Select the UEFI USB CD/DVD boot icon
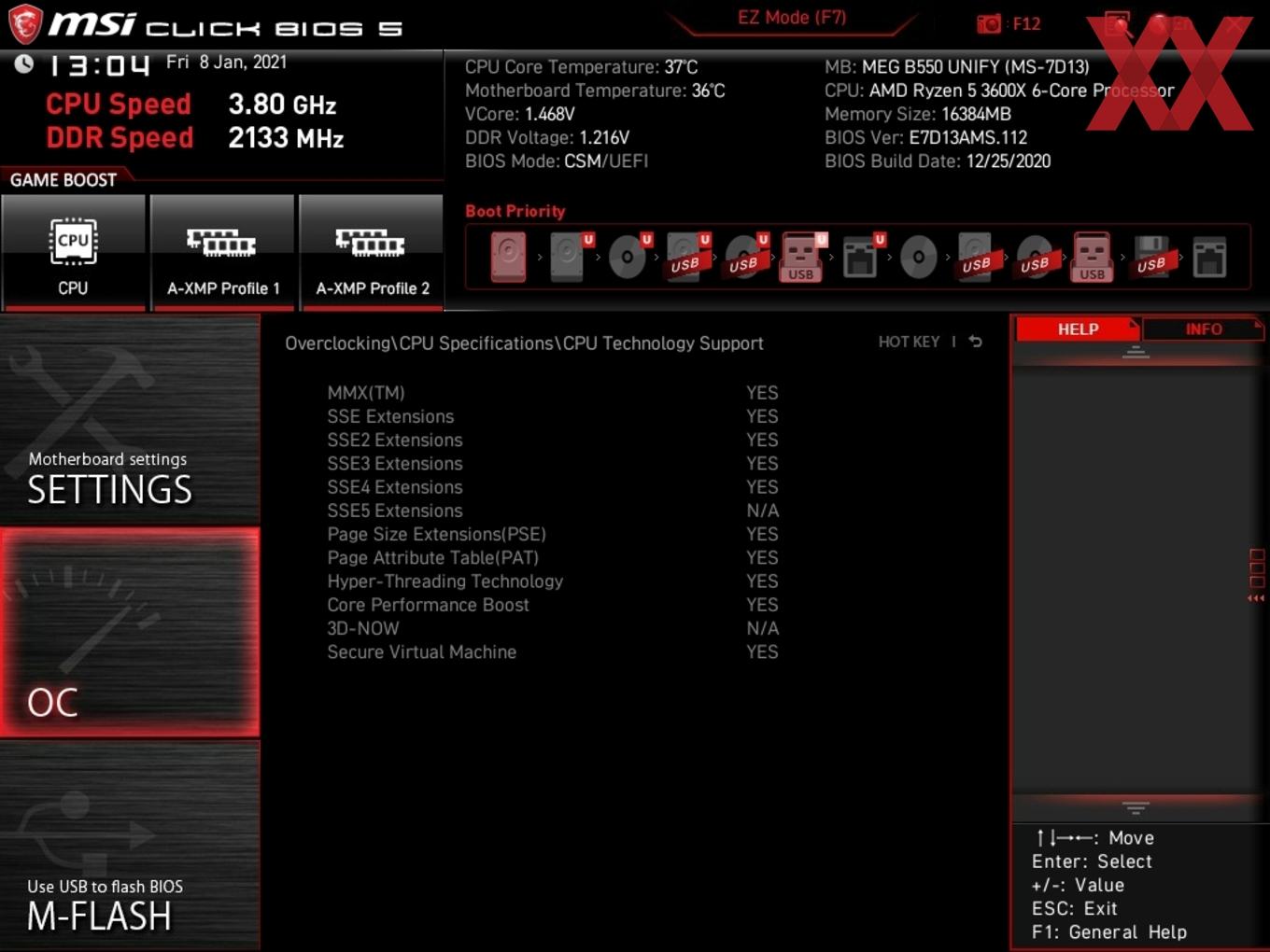The image size is (1270, 952). (745, 257)
